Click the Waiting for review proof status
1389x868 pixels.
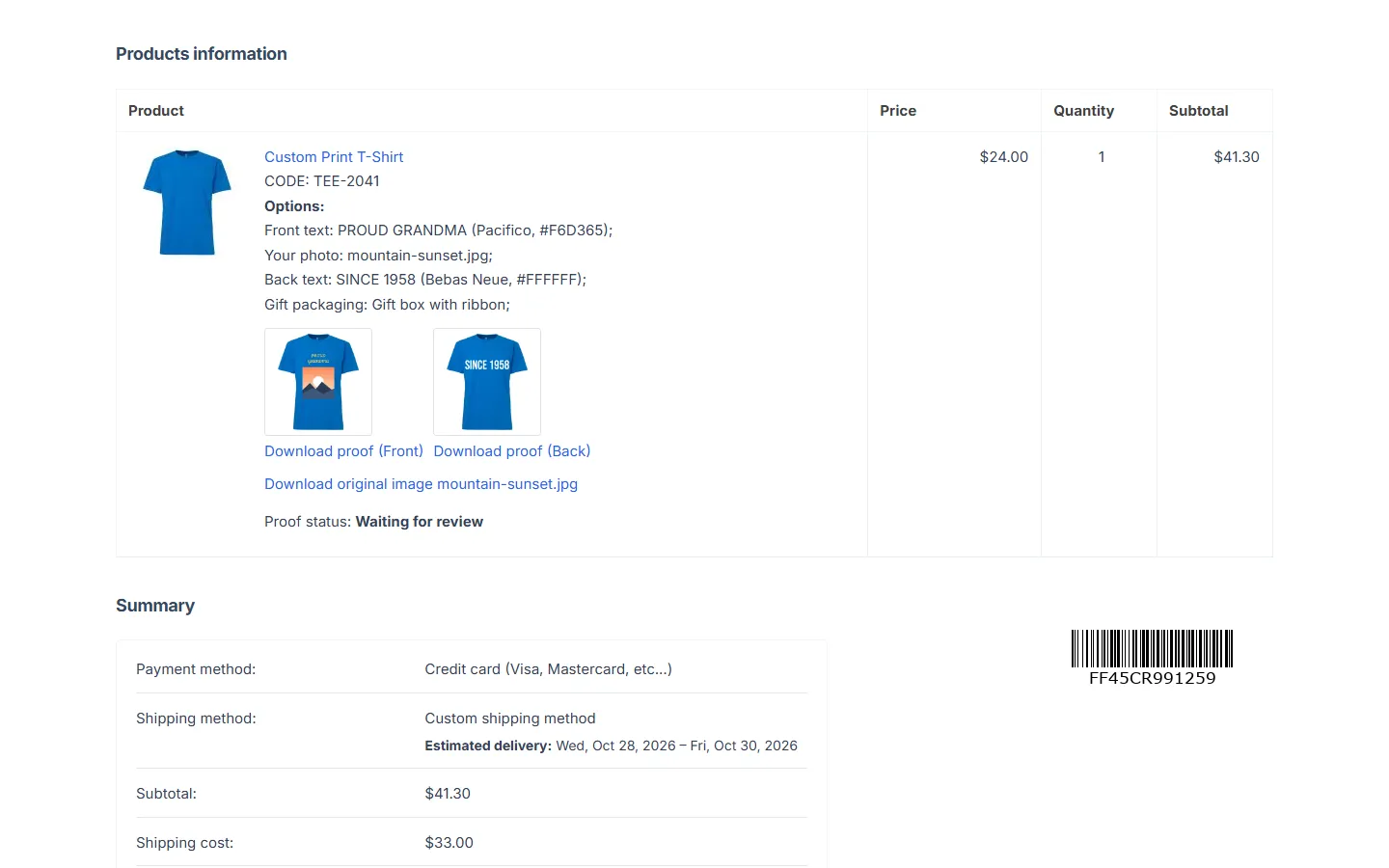(420, 521)
